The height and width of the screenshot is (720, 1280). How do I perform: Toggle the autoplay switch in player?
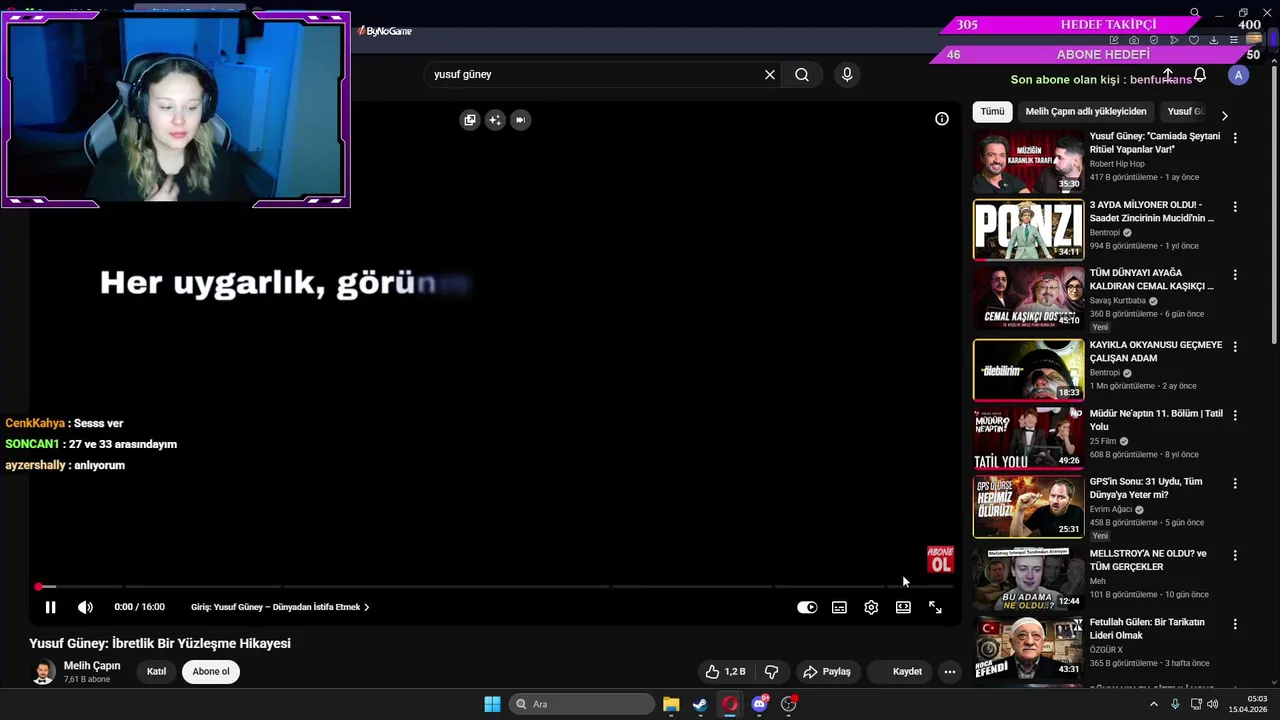807,607
